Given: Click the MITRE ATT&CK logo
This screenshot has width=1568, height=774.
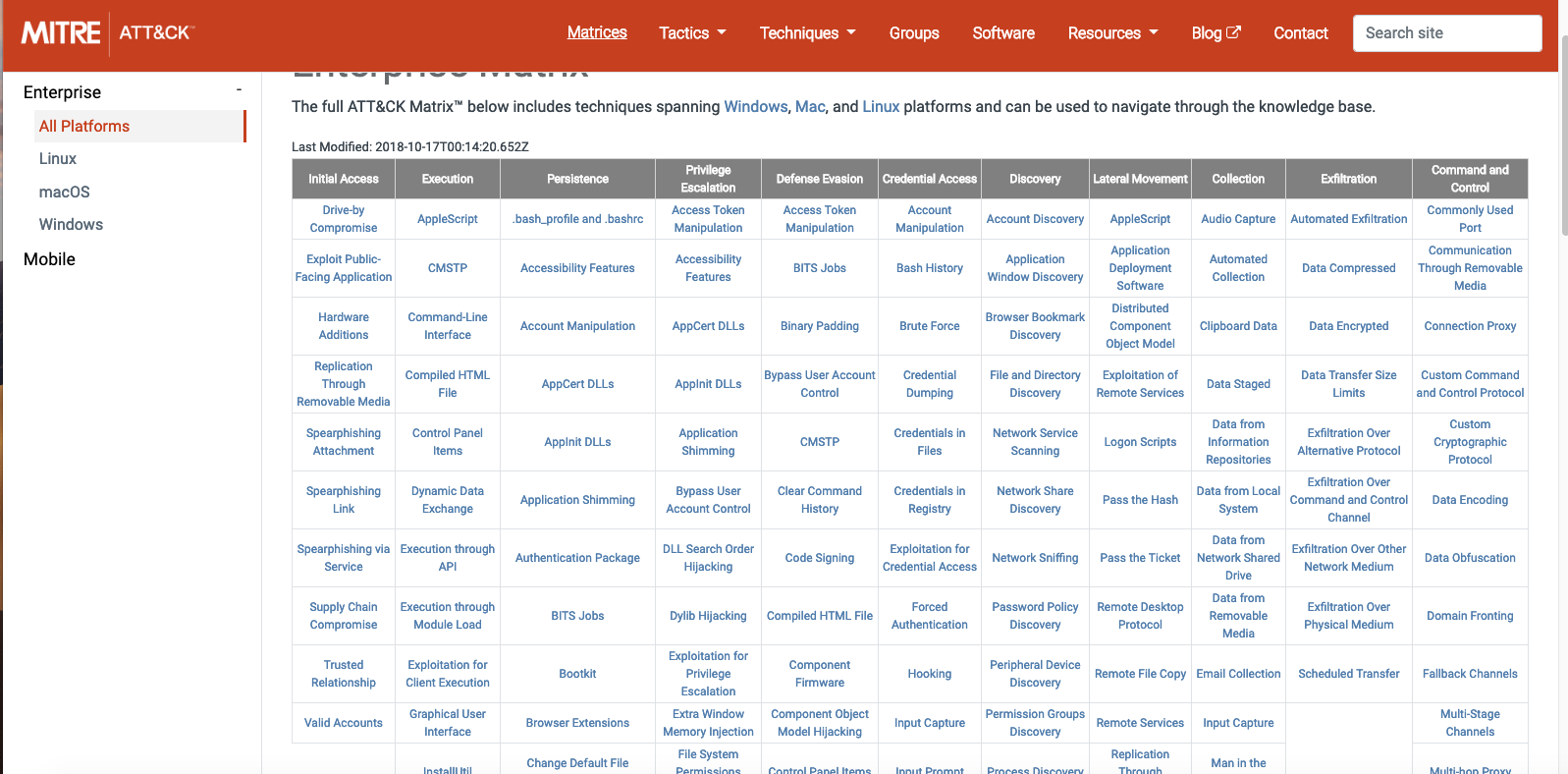Looking at the screenshot, I should coord(108,33).
